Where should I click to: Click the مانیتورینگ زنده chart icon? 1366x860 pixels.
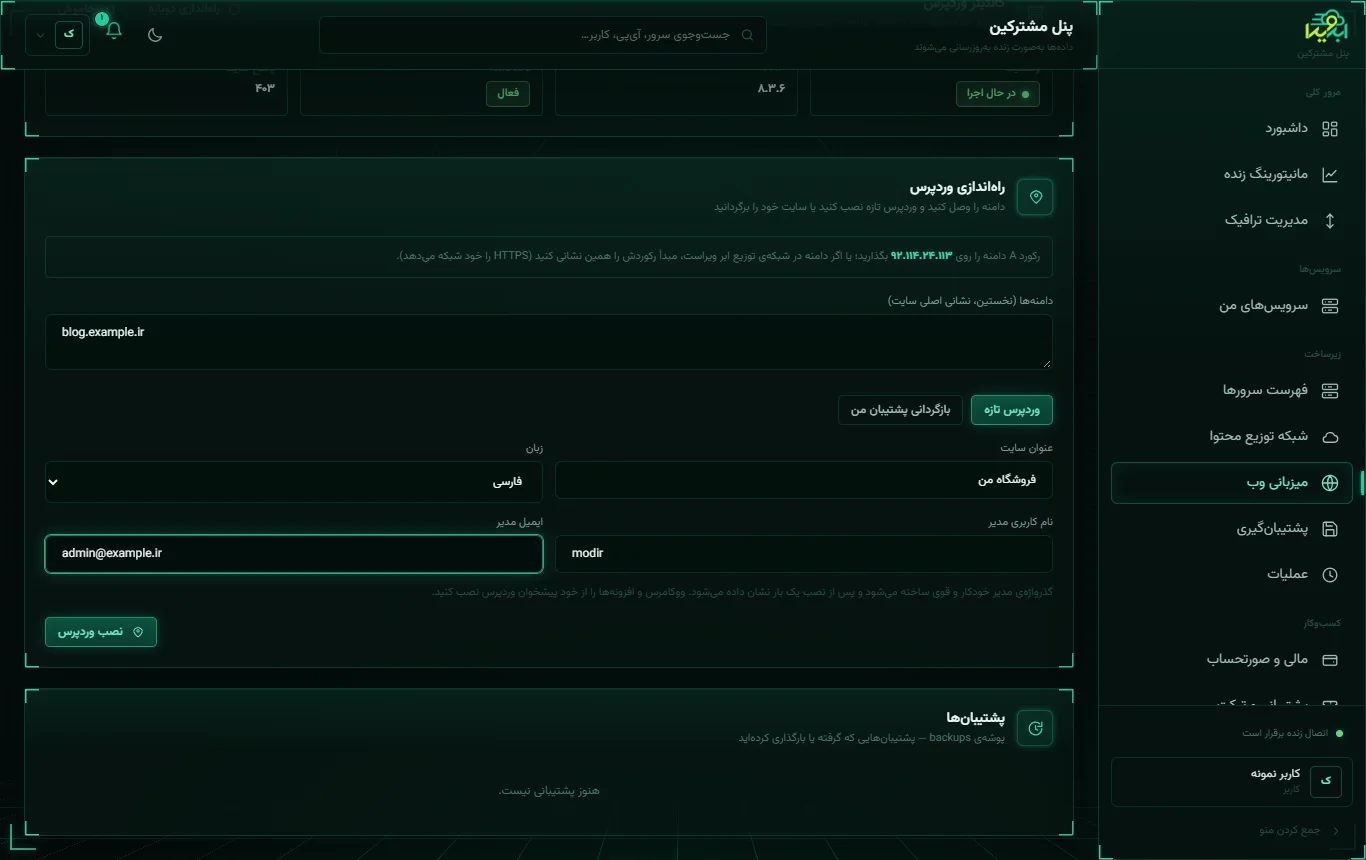1329,174
